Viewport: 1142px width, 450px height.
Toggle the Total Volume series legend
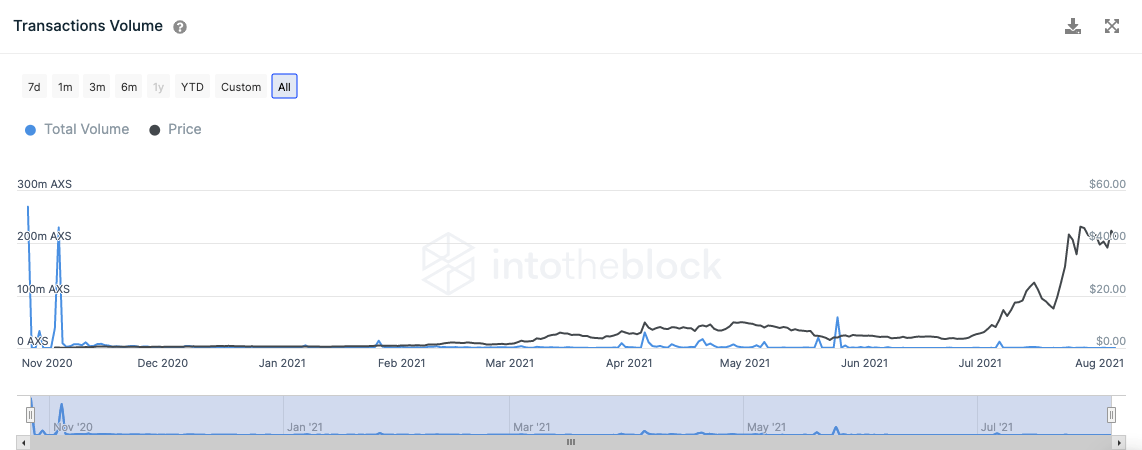point(86,129)
